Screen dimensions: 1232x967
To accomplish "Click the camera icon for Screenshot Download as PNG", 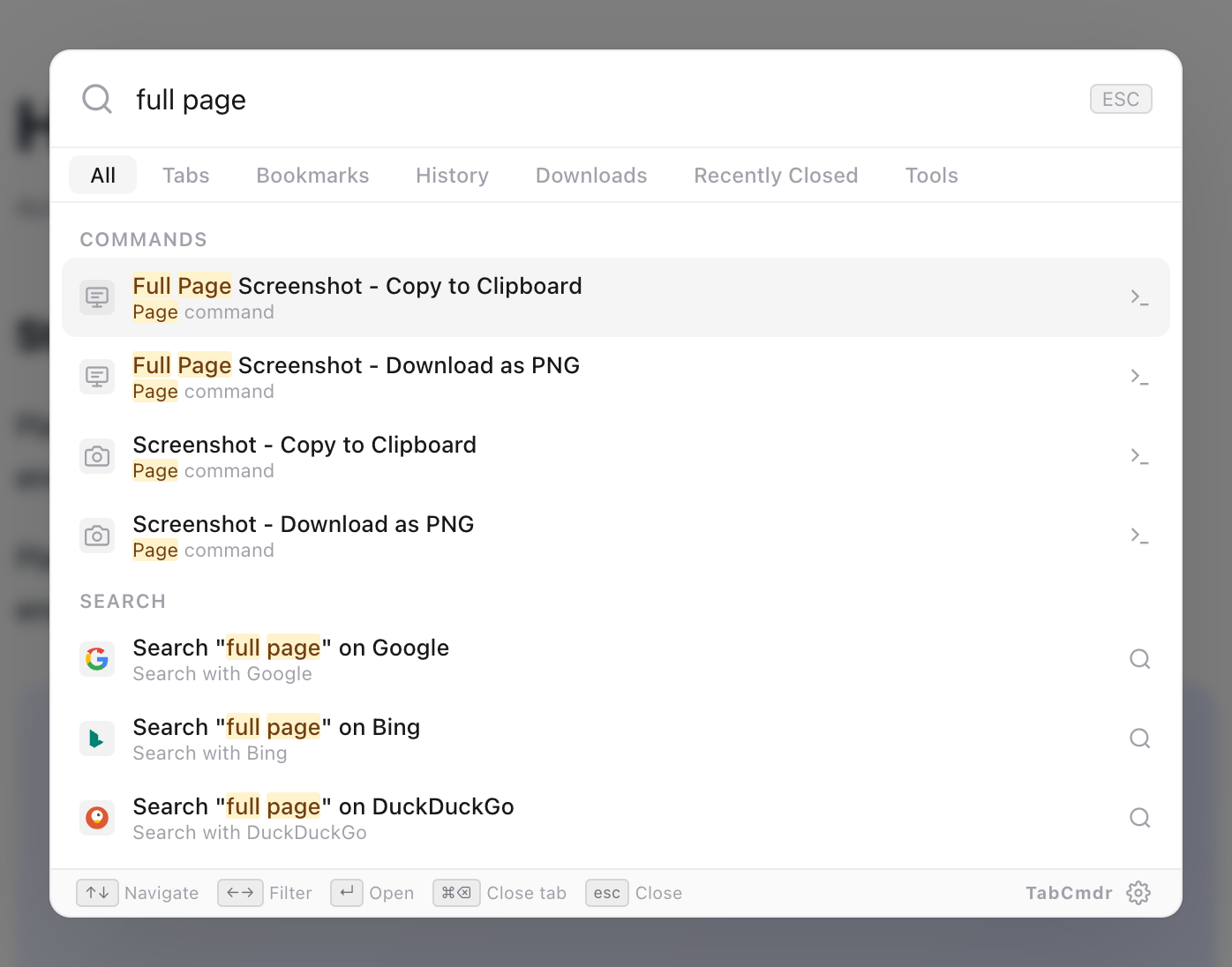I will 97,536.
